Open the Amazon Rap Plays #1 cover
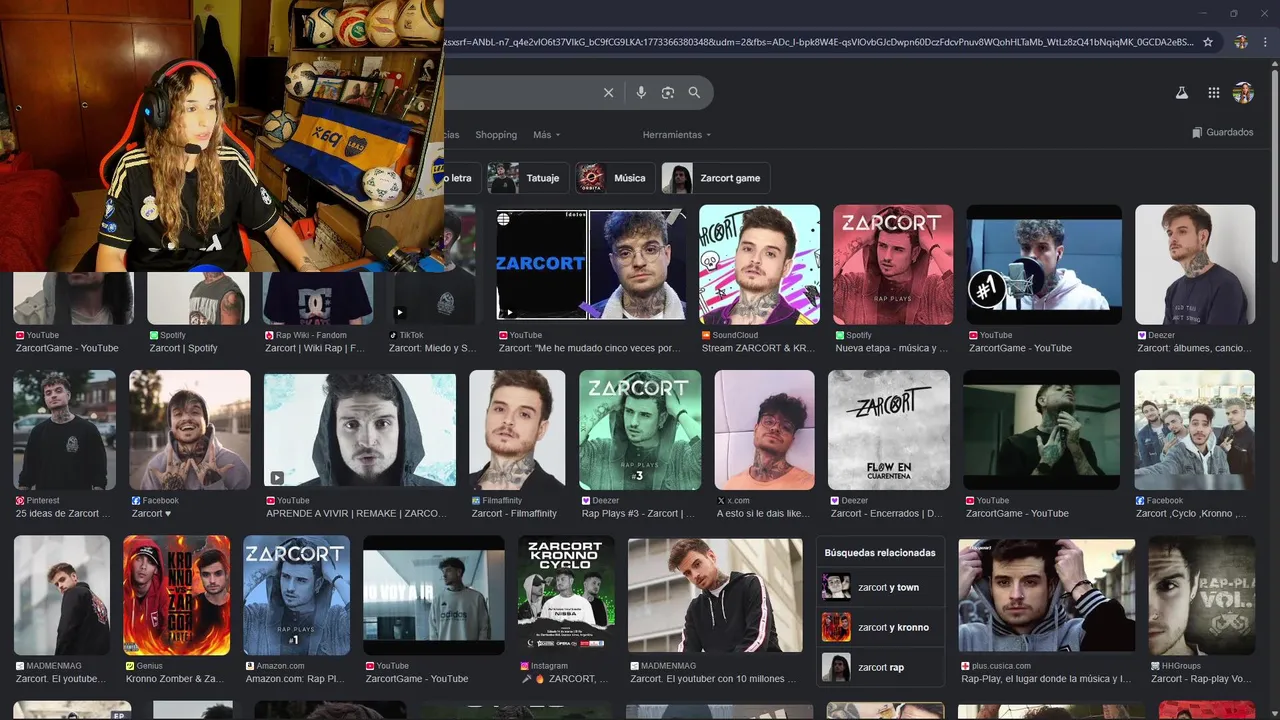 [297, 595]
